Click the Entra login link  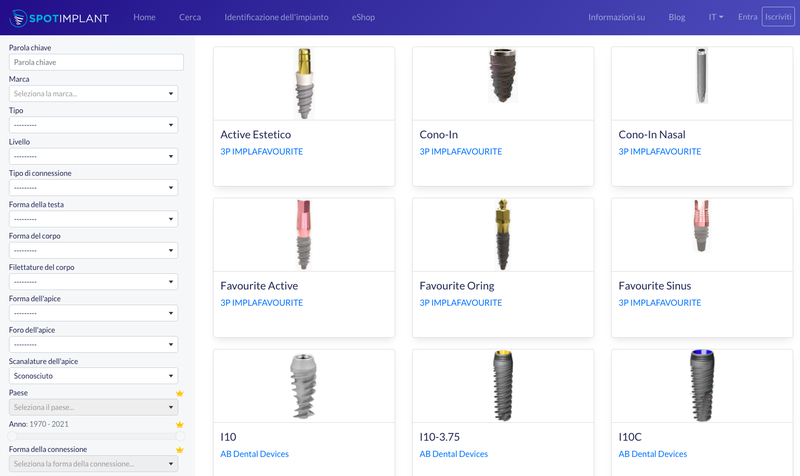pyautogui.click(x=747, y=17)
